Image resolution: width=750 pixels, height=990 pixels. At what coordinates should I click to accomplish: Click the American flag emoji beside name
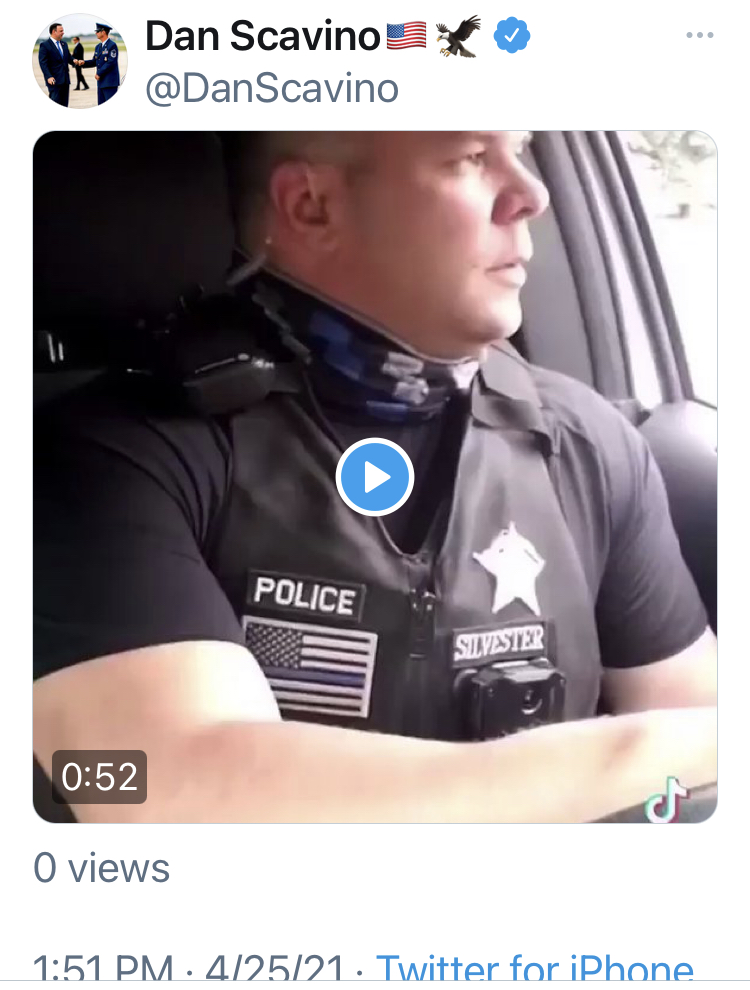pyautogui.click(x=406, y=35)
